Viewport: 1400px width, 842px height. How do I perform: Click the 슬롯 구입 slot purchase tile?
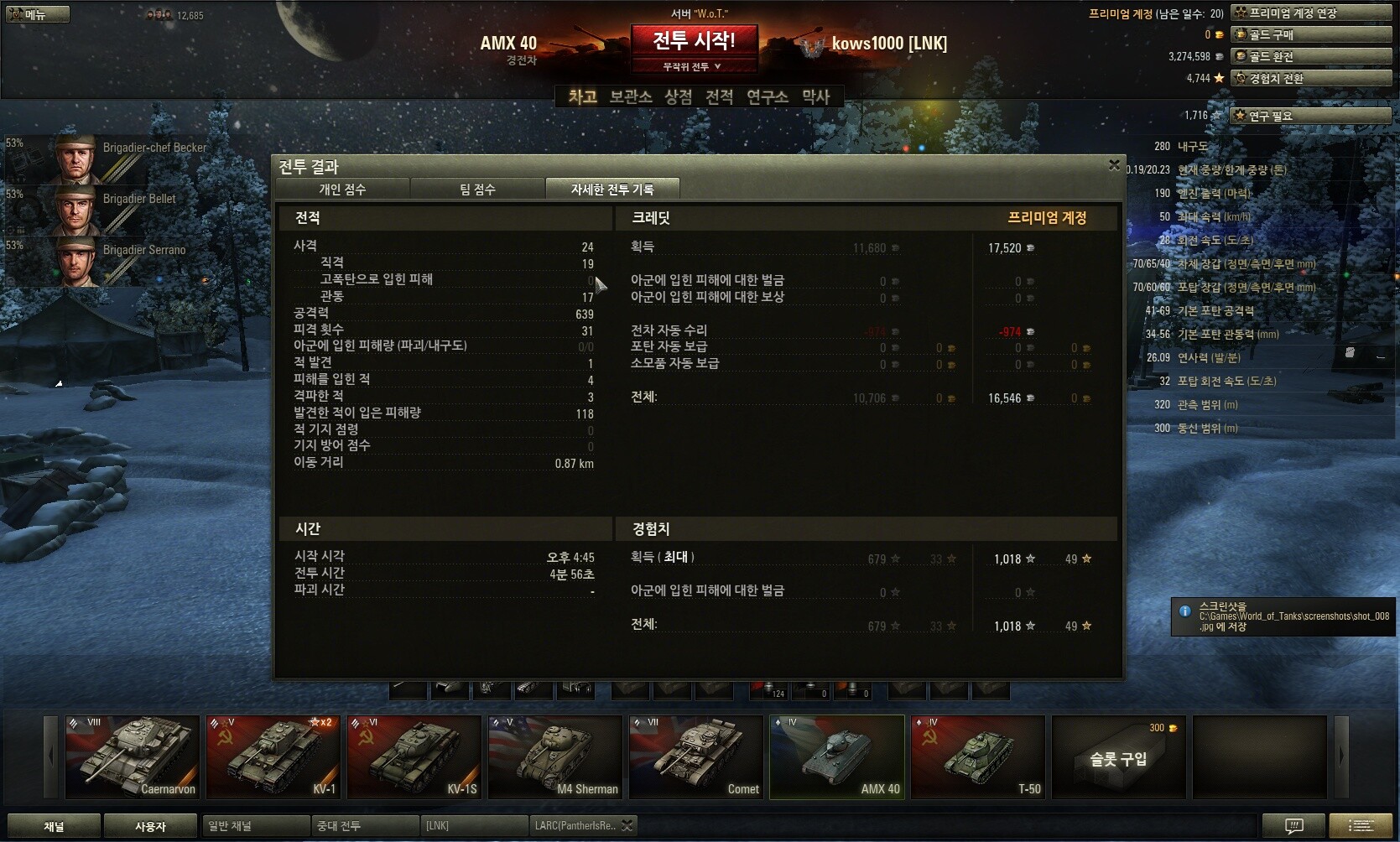(x=1118, y=756)
